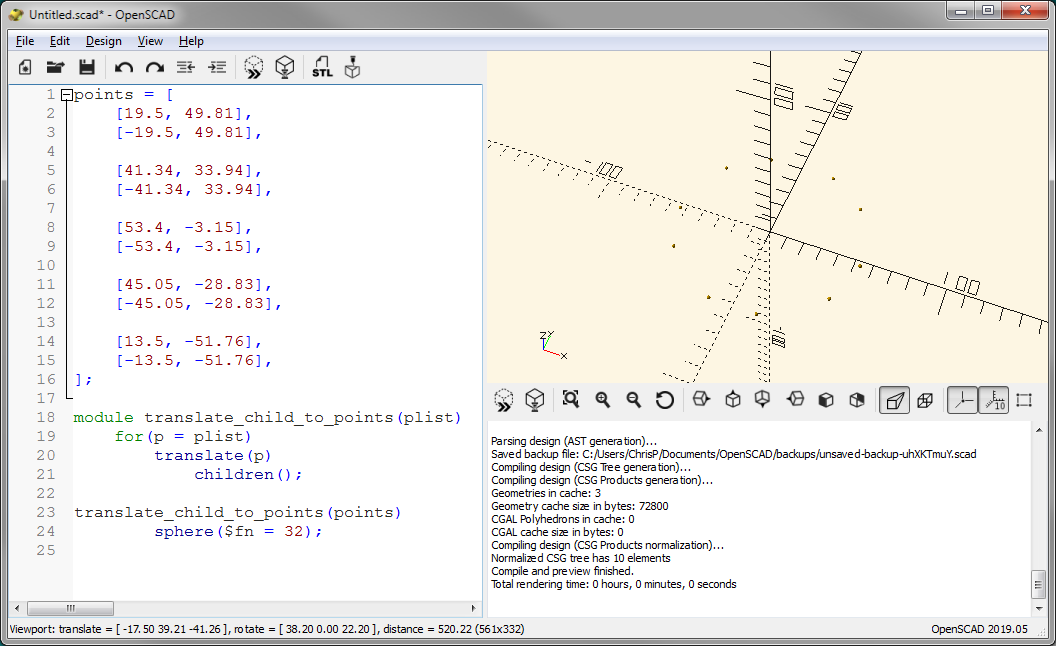This screenshot has width=1056, height=646.
Task: Export the design as STL
Action: [322, 67]
